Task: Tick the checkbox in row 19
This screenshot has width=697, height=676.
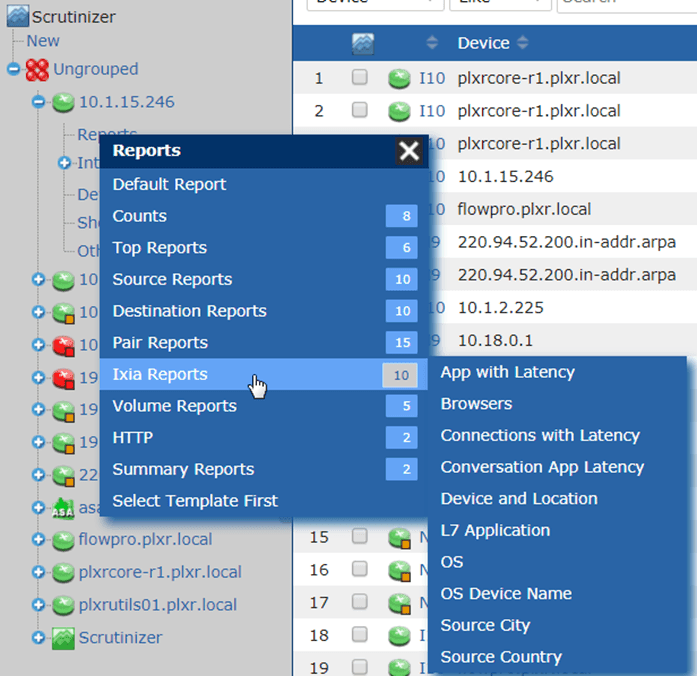Action: point(360,667)
